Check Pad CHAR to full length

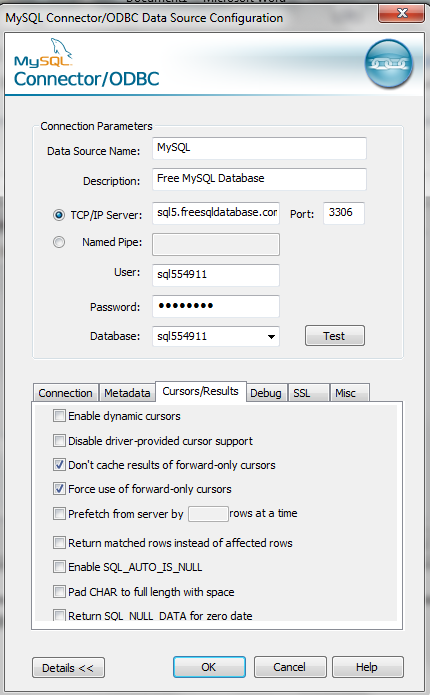[59, 591]
